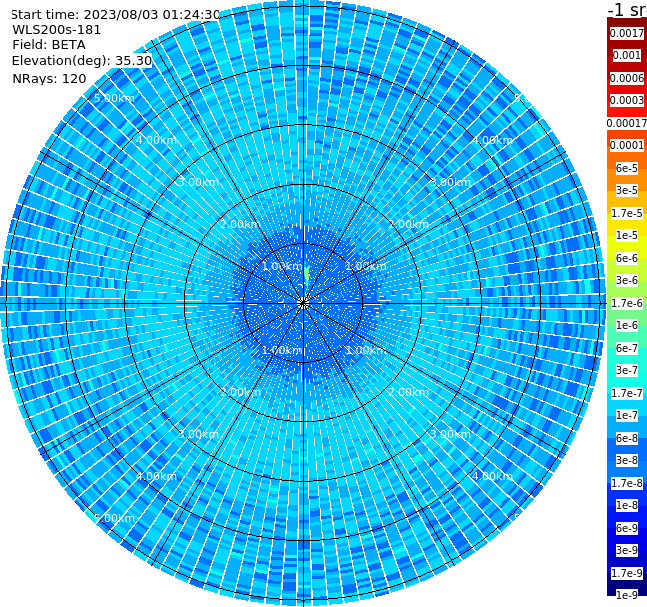Click the 0.001 colorbar label
The width and height of the screenshot is (647, 607).
click(x=627, y=55)
